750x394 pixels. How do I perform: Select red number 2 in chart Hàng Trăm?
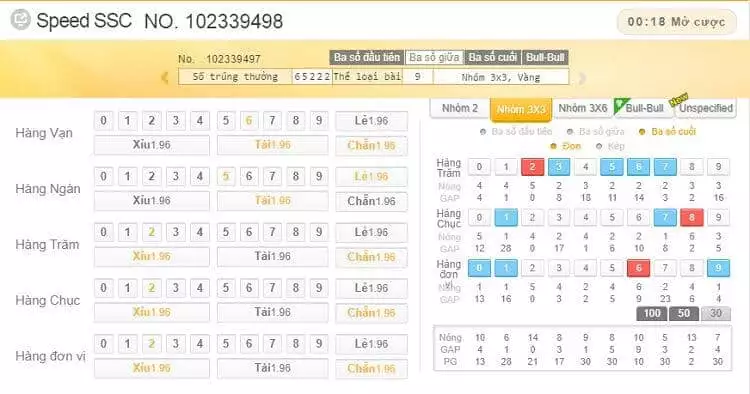click(532, 167)
